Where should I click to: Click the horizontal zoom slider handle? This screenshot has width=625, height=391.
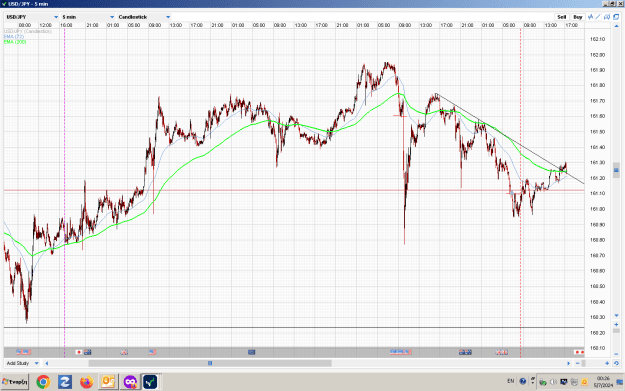coord(584,363)
